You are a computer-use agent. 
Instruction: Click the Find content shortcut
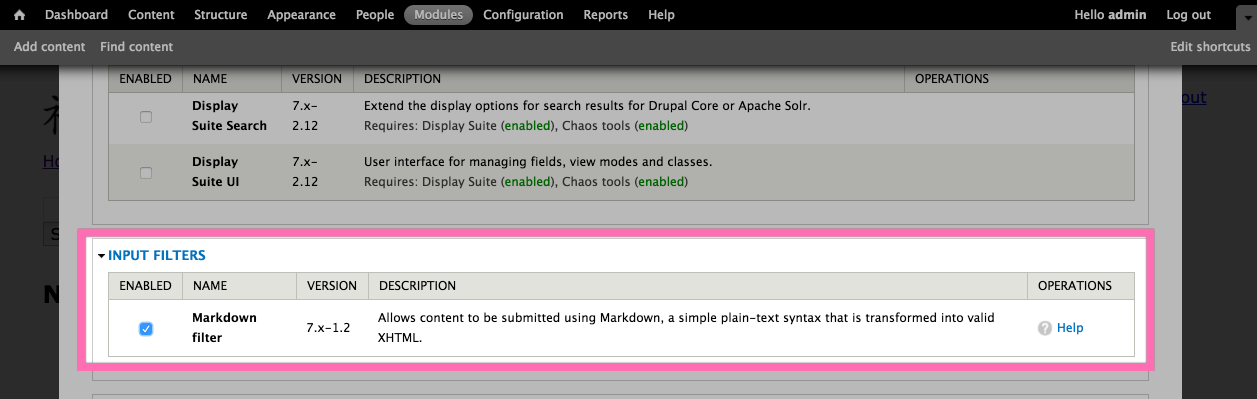pyautogui.click(x=137, y=47)
